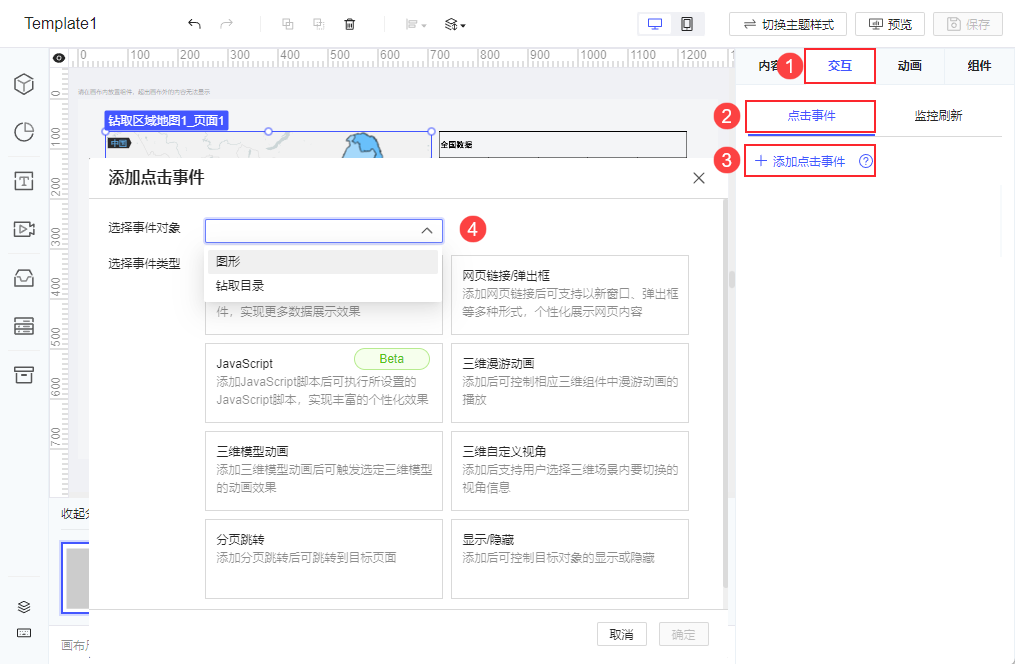Switch to mobile view mode
Image resolution: width=1015 pixels, height=664 pixels.
687,24
